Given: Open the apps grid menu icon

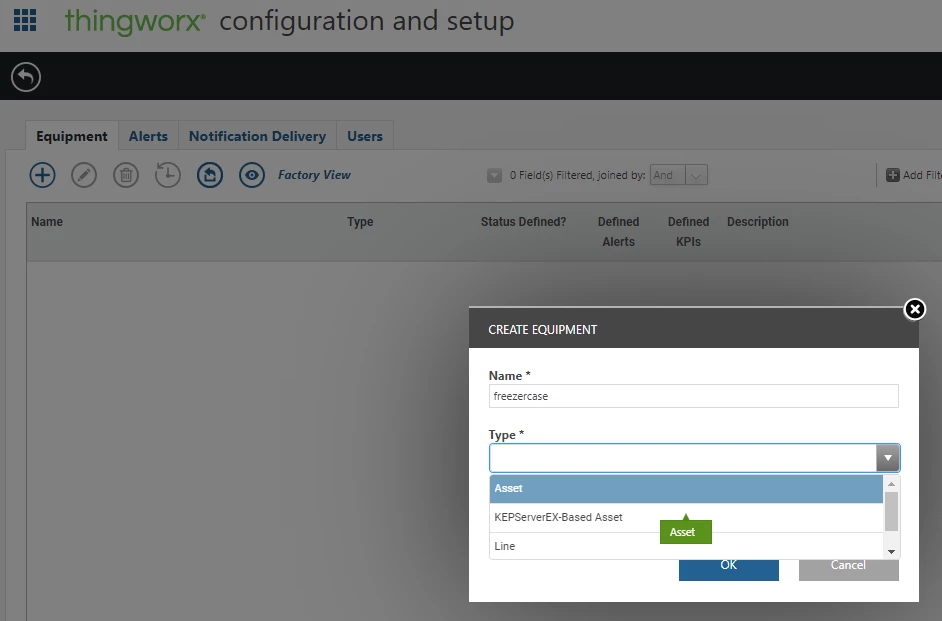Looking at the screenshot, I should [x=25, y=20].
